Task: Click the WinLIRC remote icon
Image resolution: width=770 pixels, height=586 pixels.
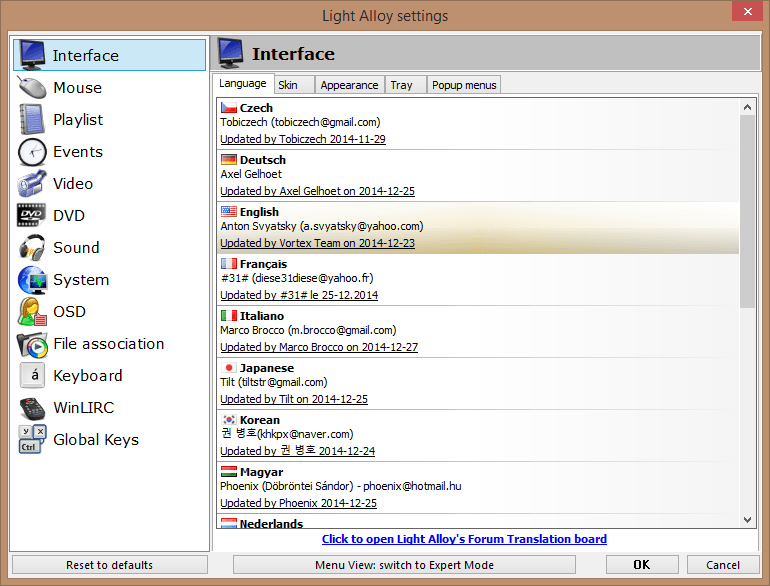Action: point(32,408)
